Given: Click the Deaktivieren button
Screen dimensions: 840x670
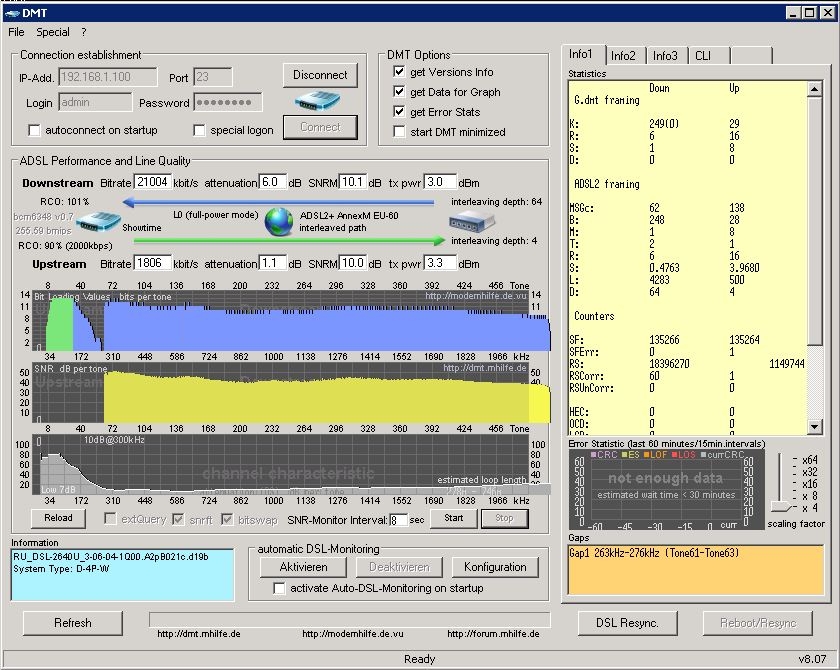Looking at the screenshot, I should coord(399,567).
